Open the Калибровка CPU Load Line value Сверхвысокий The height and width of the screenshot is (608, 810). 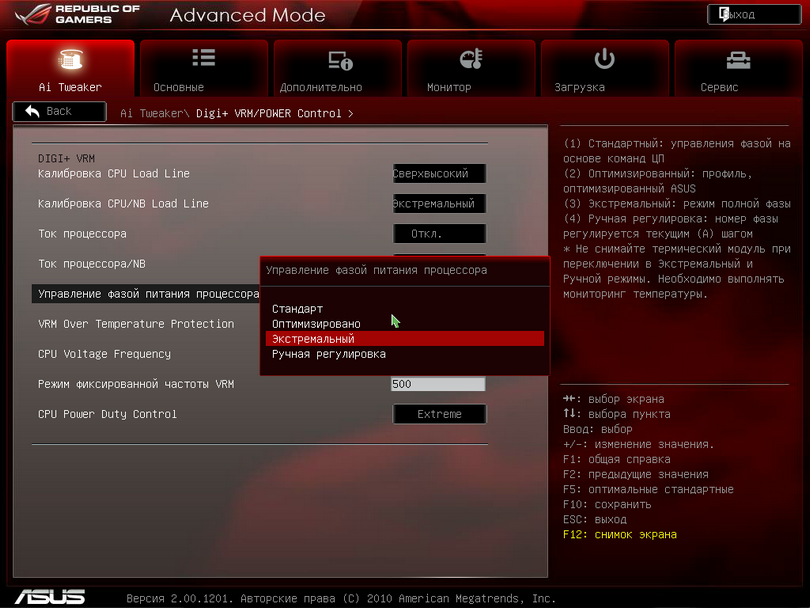point(439,174)
